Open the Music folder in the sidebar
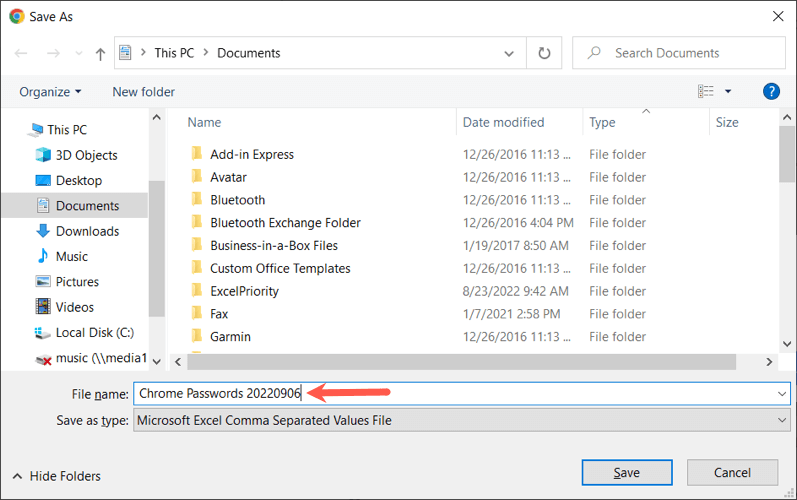Image resolution: width=797 pixels, height=500 pixels. 71,256
